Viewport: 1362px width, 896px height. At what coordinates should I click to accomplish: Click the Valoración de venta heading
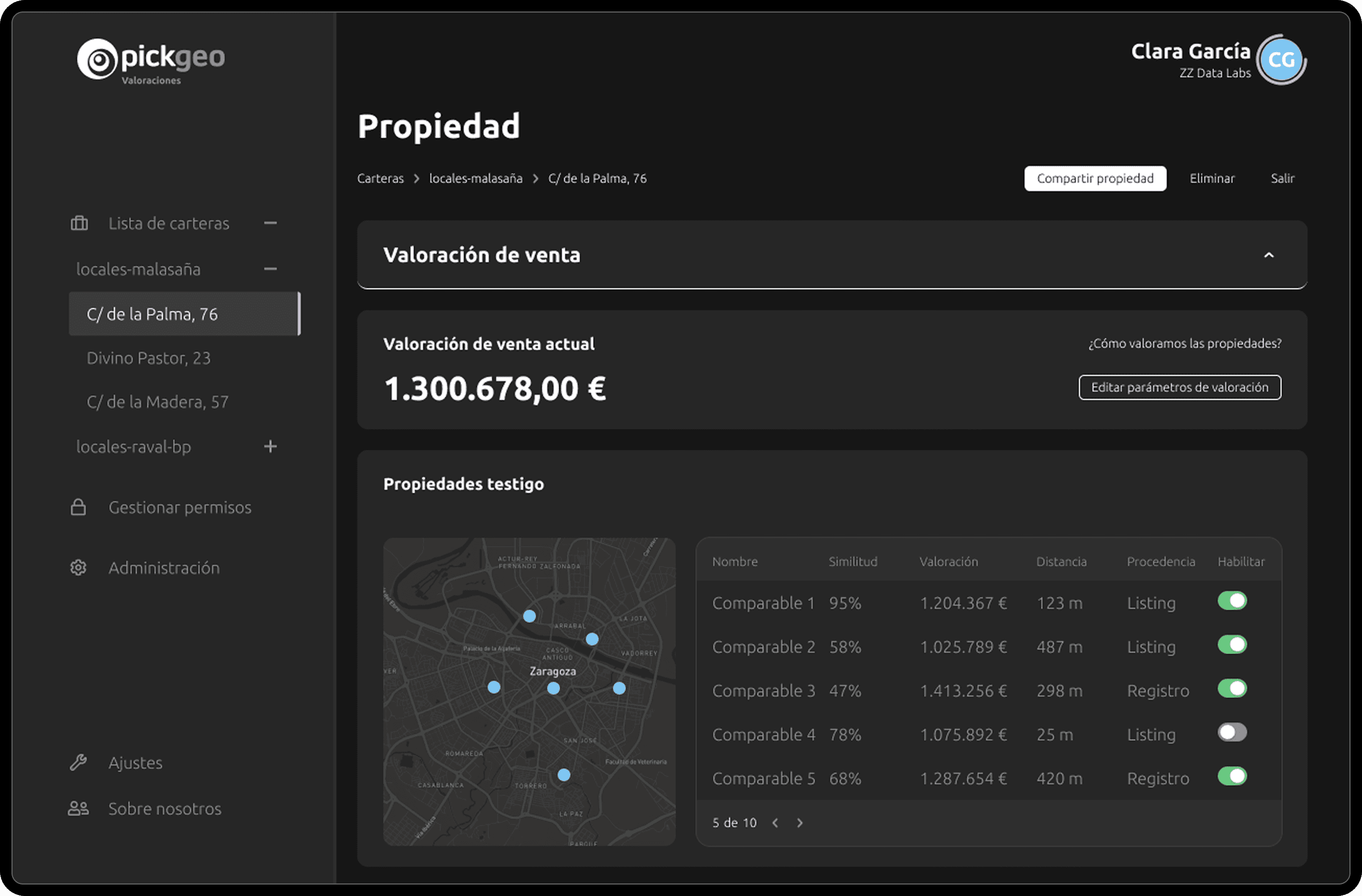click(482, 255)
